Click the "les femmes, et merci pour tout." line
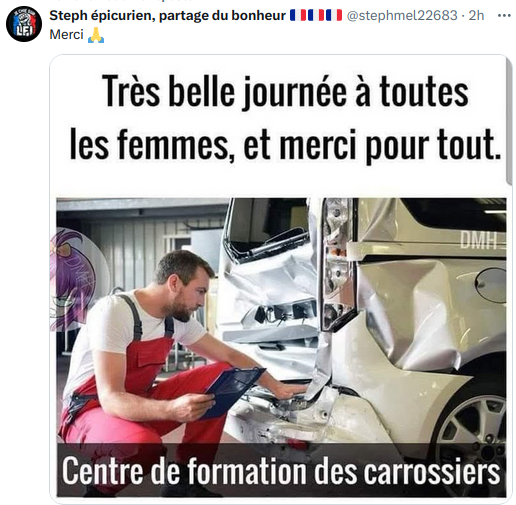Image resolution: width=516 pixels, height=505 pixels. [285, 145]
